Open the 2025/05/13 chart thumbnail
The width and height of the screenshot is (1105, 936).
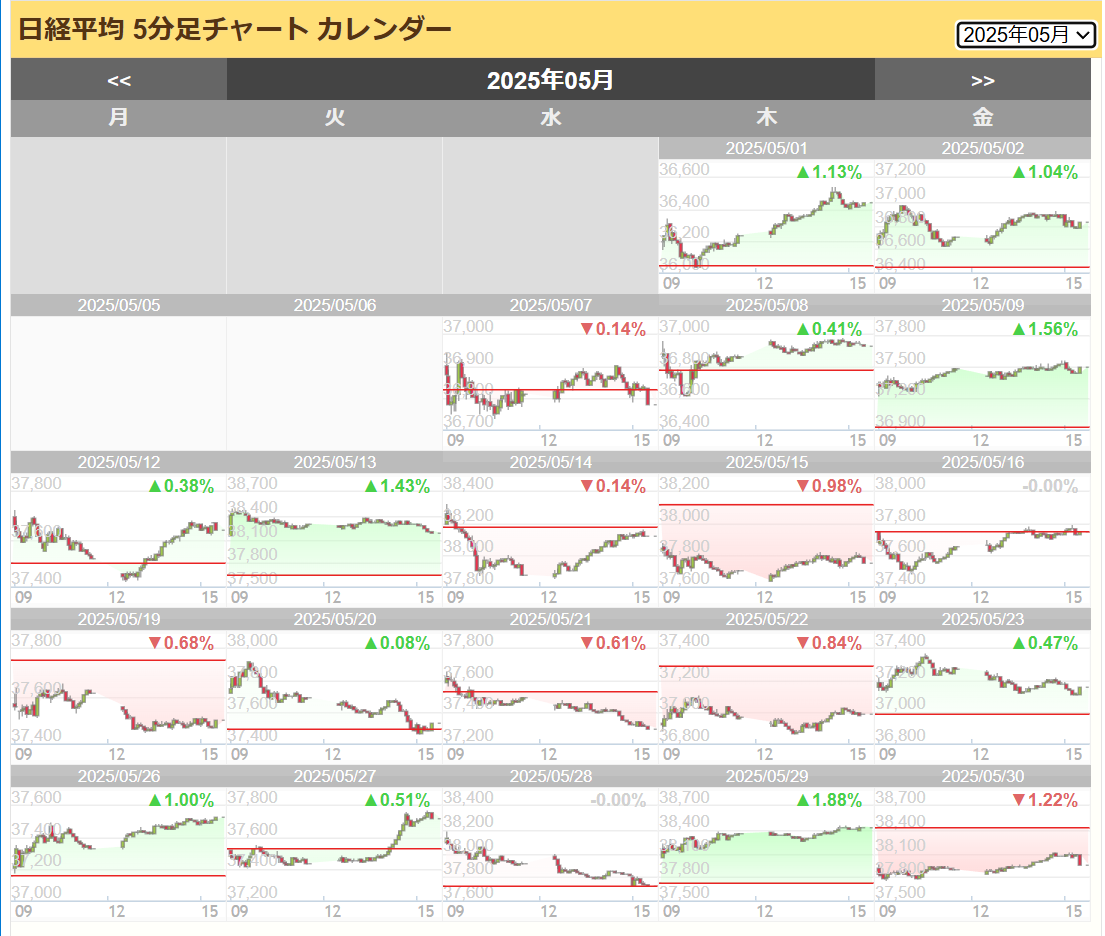point(335,540)
